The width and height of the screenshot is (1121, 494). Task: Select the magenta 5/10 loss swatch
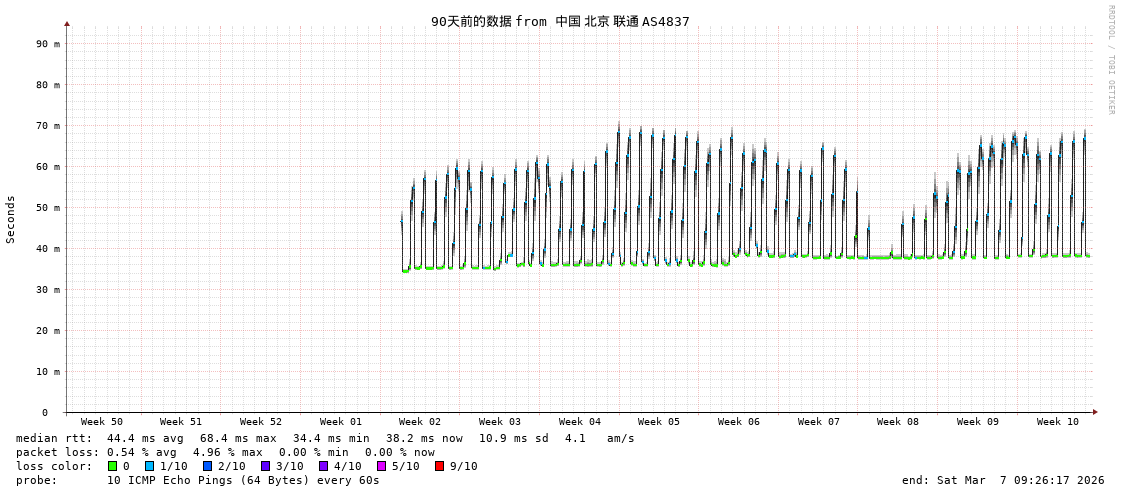(x=382, y=466)
